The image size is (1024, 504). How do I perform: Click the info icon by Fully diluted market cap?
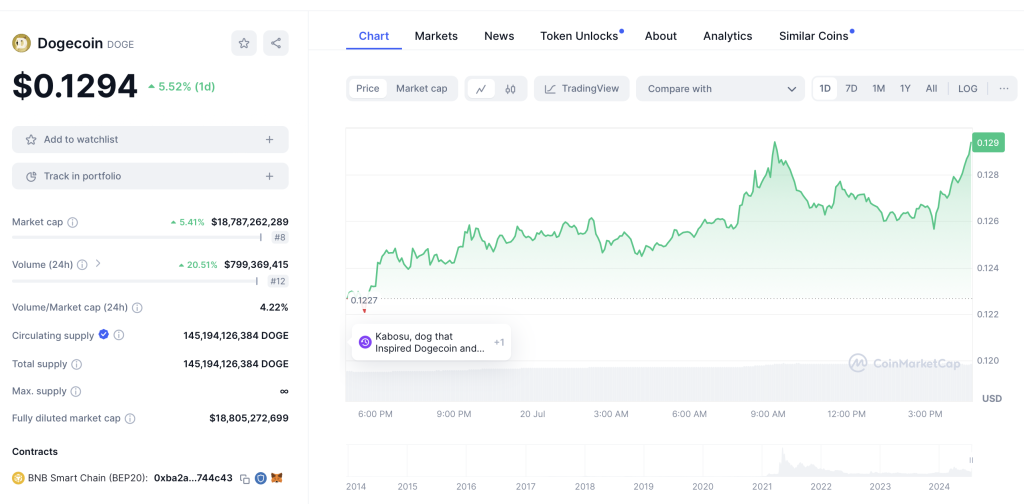pyautogui.click(x=130, y=418)
